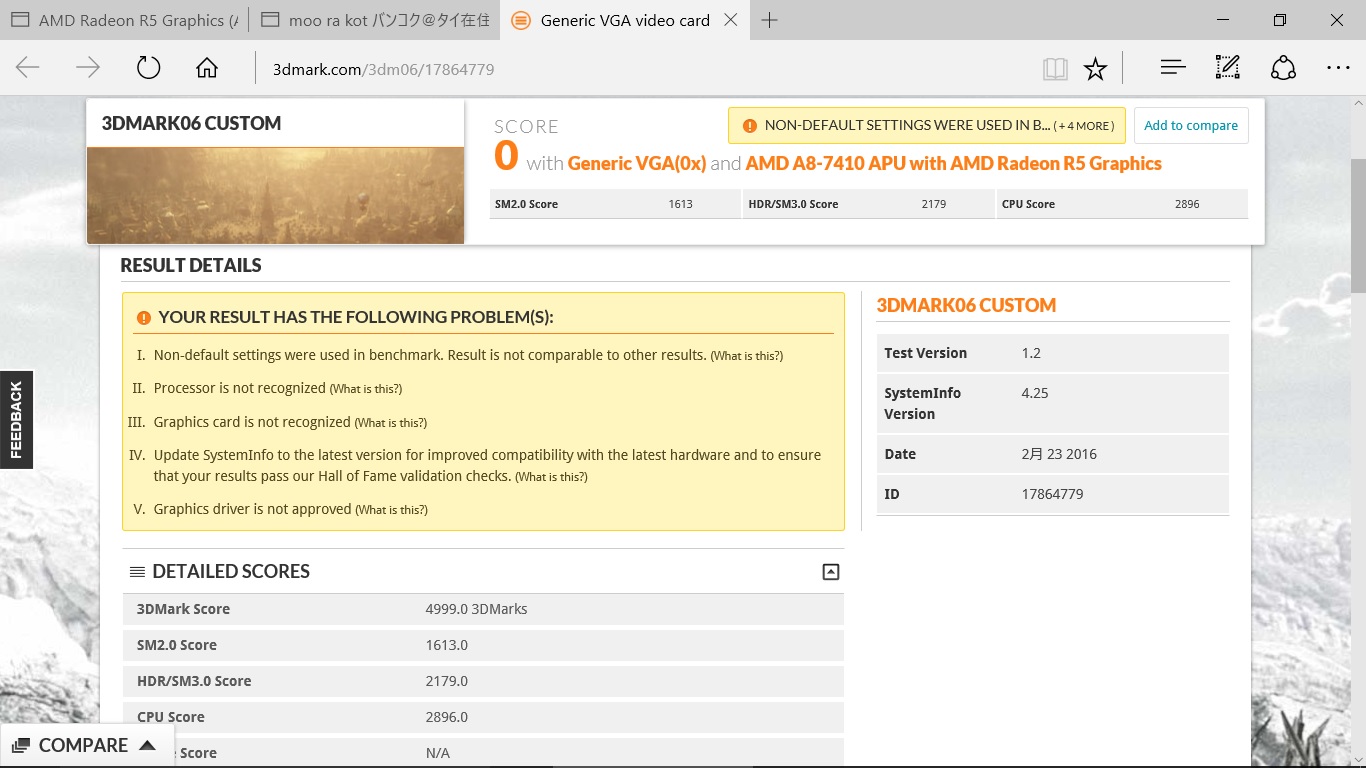This screenshot has width=1366, height=768.
Task: Click the header SM2.0 Score 1613 cell
Action: 615,204
